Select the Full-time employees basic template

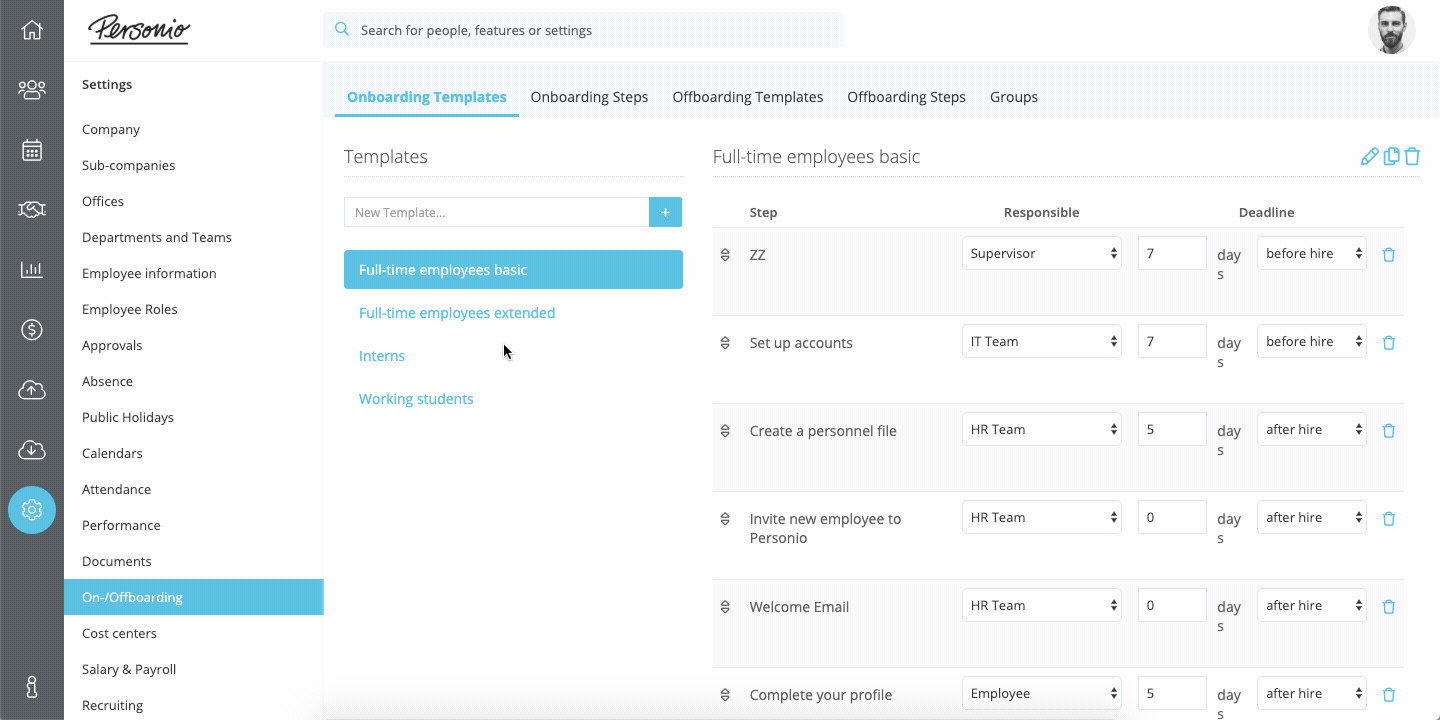pyautogui.click(x=513, y=270)
